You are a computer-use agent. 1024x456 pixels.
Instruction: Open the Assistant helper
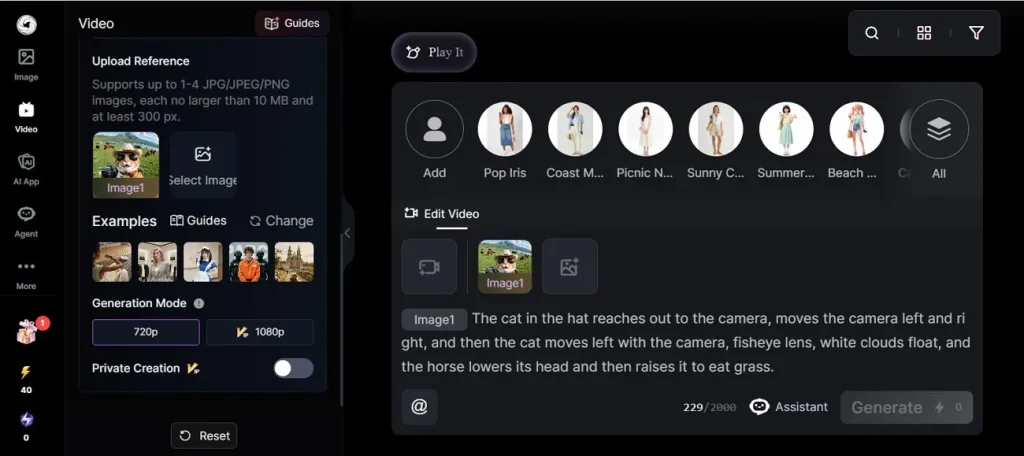[789, 407]
